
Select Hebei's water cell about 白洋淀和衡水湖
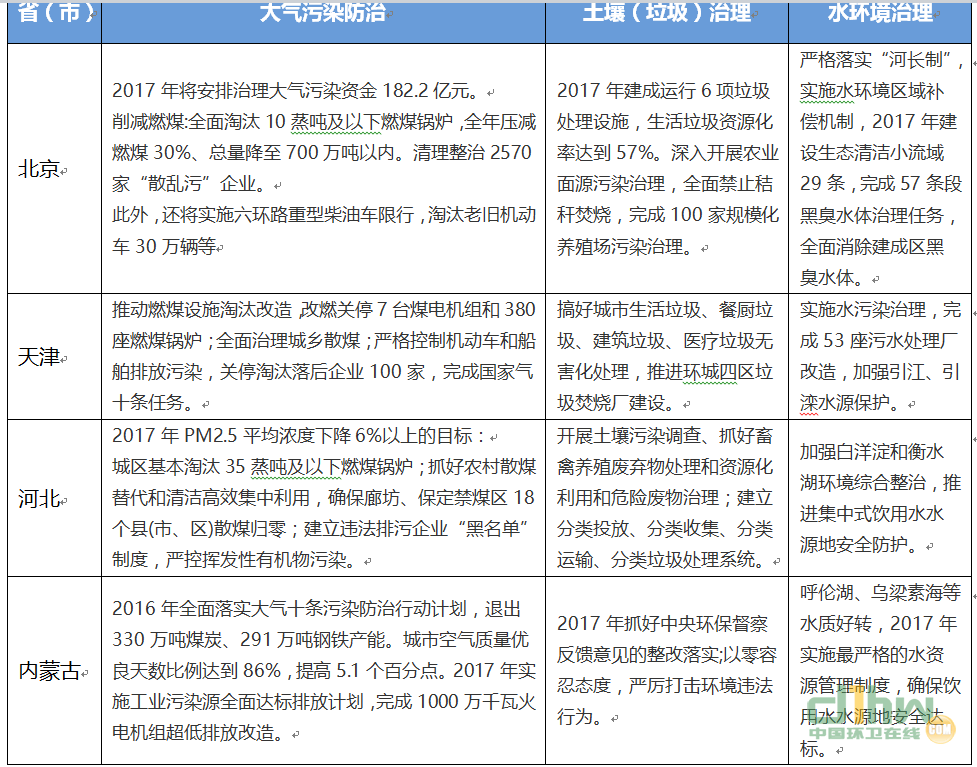[880, 497]
